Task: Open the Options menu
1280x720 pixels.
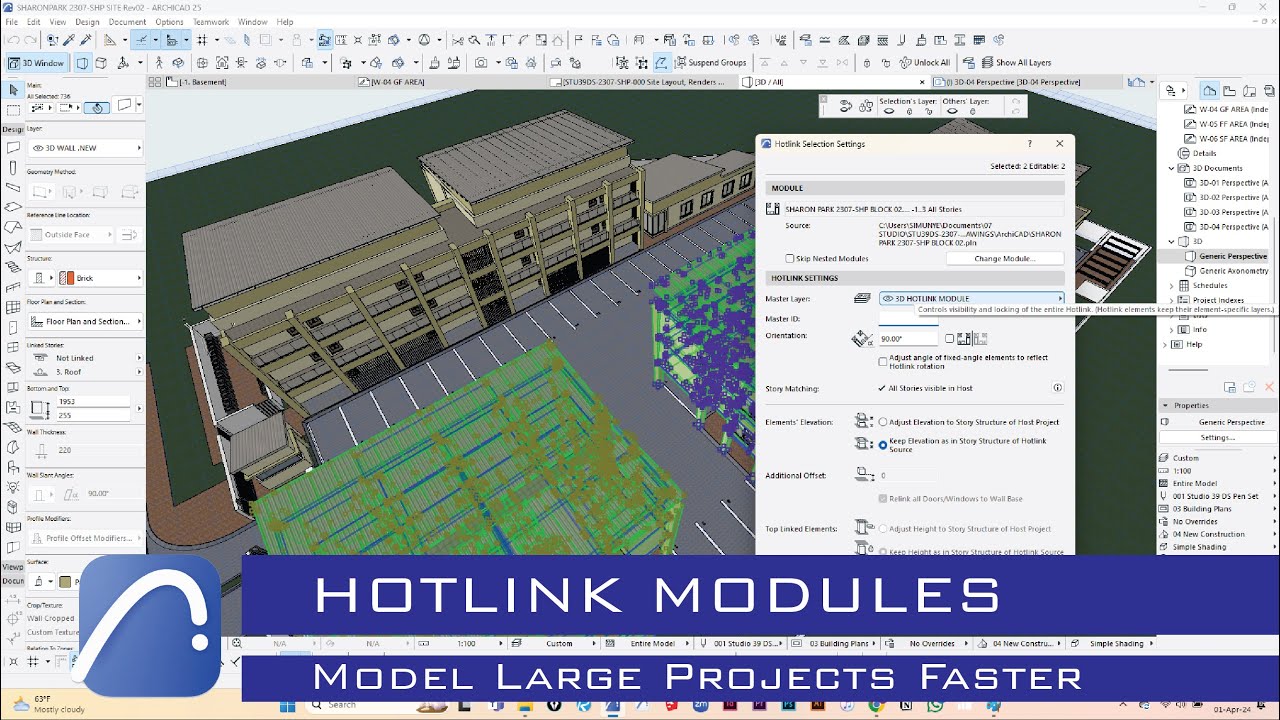Action: point(169,21)
